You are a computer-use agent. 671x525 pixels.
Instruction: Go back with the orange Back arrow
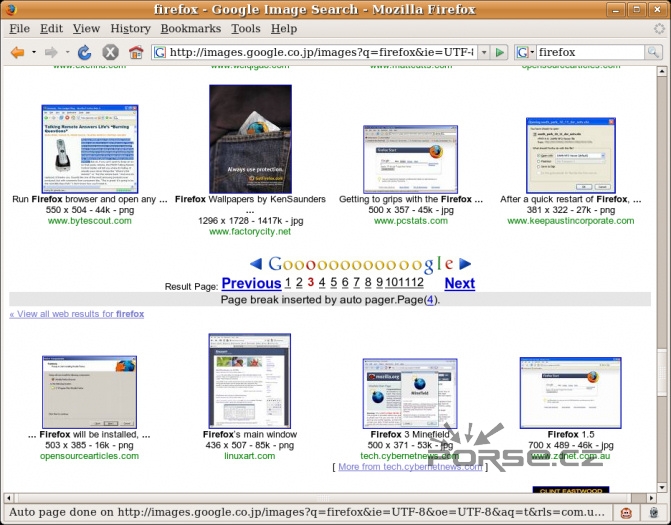[x=18, y=52]
